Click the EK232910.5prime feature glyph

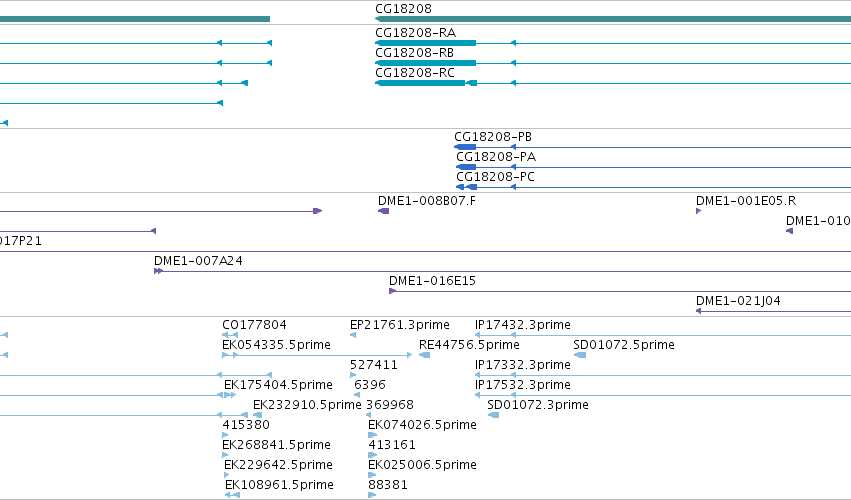(258, 415)
